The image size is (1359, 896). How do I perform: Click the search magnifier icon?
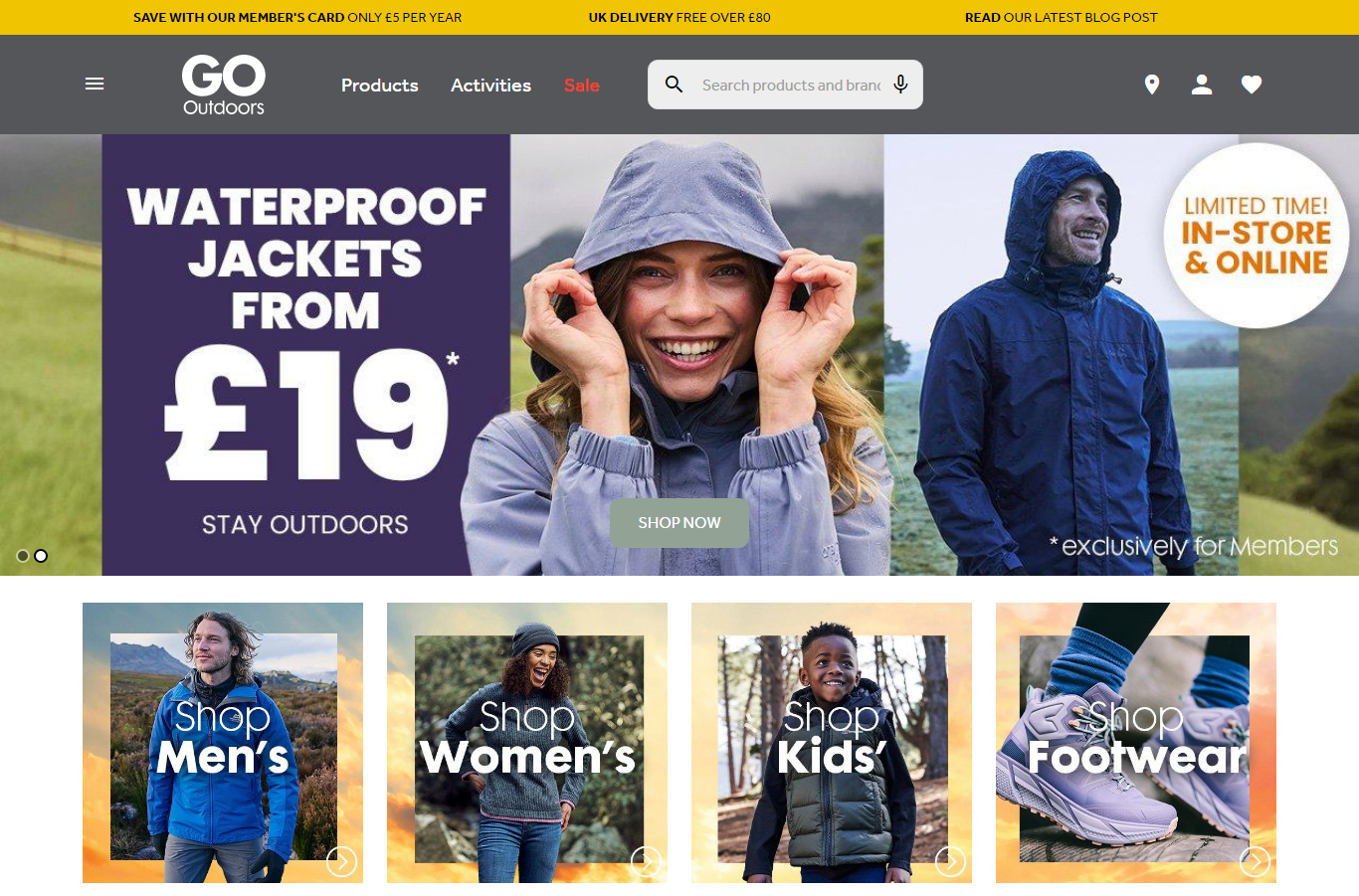[674, 85]
